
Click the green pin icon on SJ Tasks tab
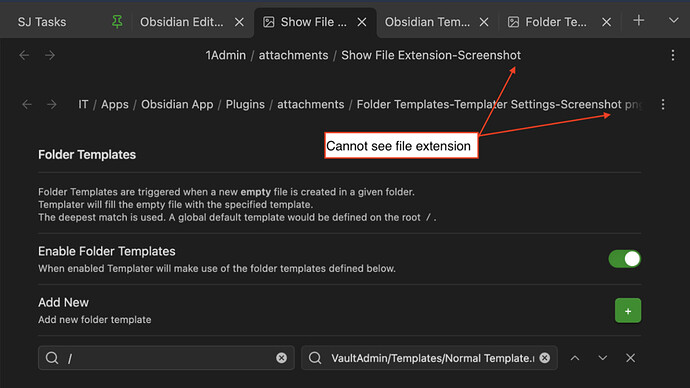click(117, 22)
